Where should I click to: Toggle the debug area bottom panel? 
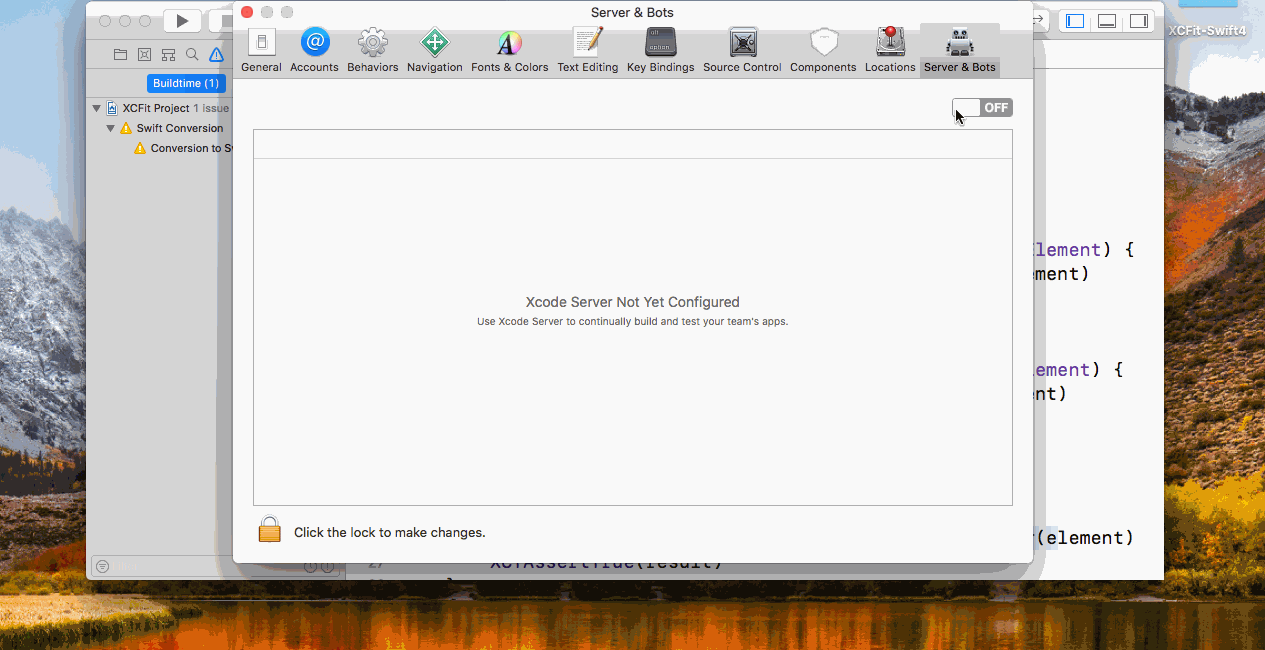pyautogui.click(x=1107, y=21)
